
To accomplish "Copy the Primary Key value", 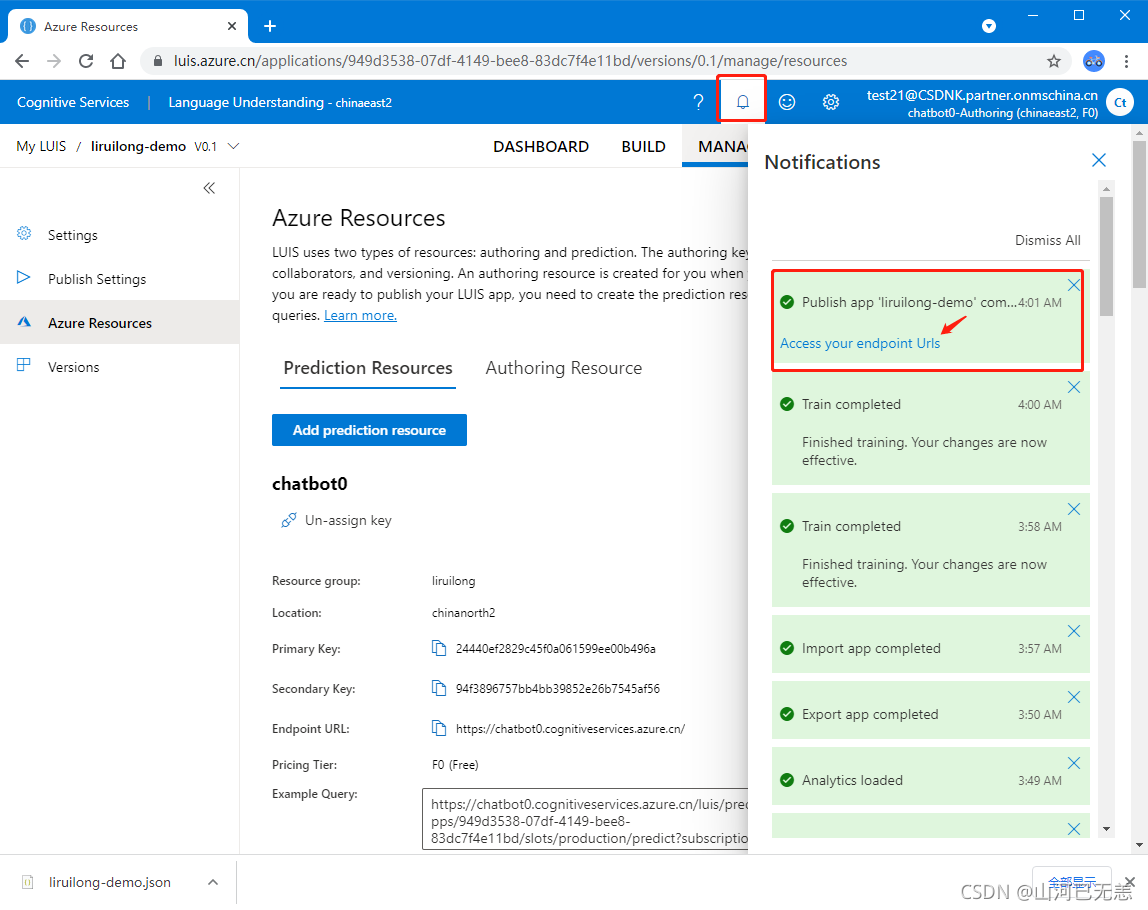I will tap(439, 648).
